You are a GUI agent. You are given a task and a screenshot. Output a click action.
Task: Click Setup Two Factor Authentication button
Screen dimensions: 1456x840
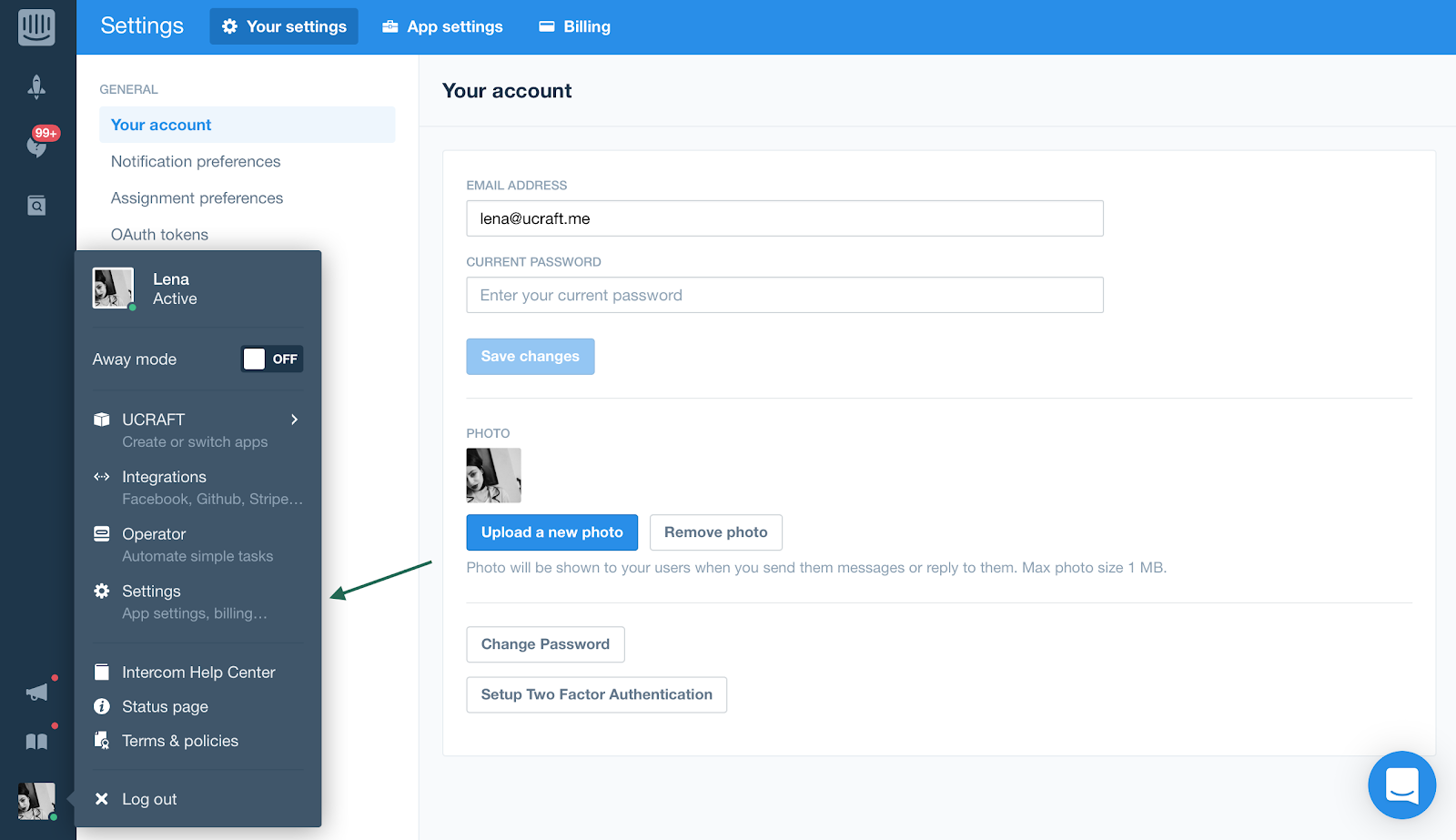[x=597, y=694]
